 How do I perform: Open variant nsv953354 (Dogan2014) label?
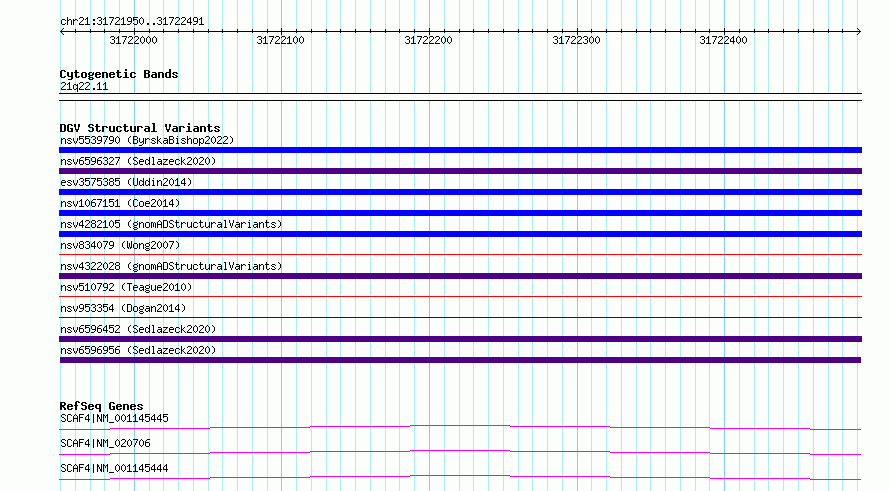point(123,308)
